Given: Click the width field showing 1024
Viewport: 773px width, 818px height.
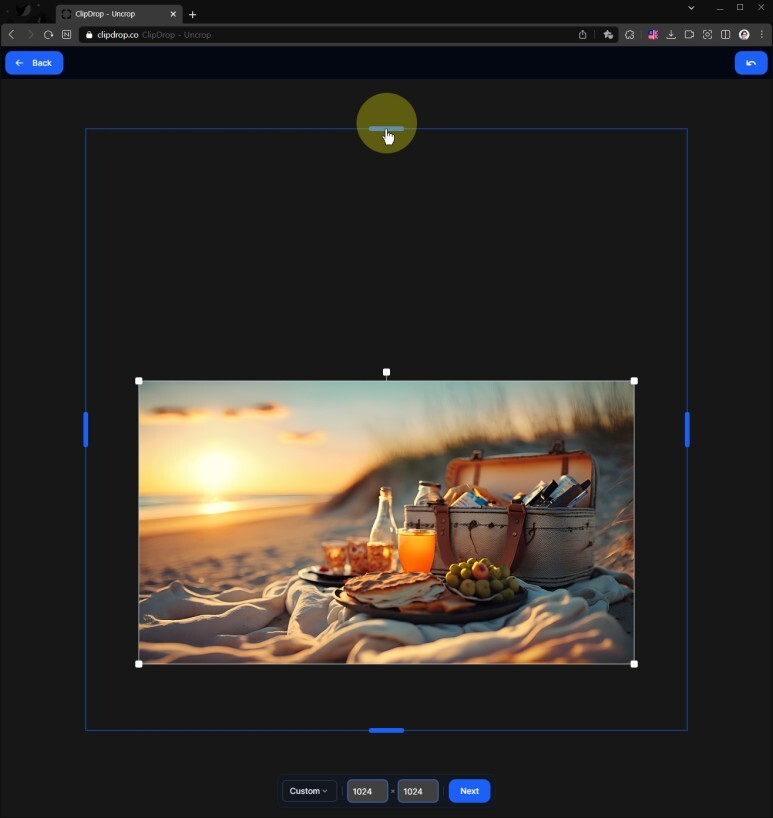Looking at the screenshot, I should click(x=367, y=791).
